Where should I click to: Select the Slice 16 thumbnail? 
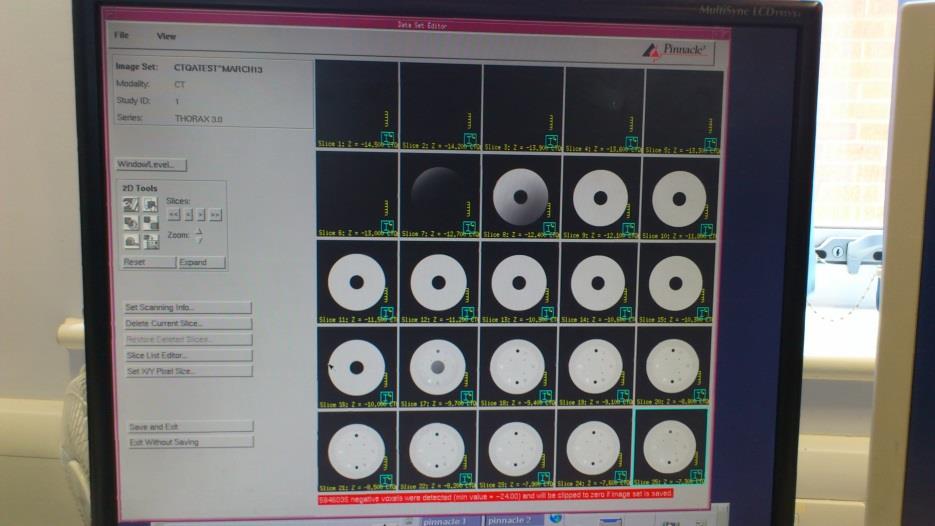click(x=357, y=367)
